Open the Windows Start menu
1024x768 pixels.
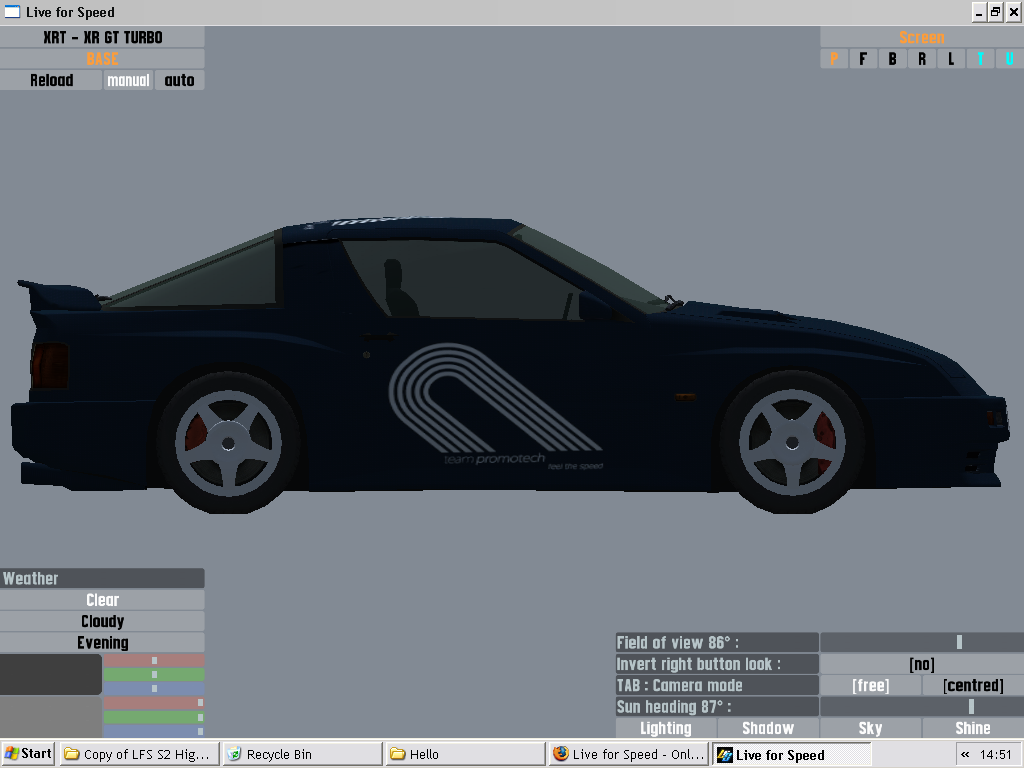click(28, 754)
